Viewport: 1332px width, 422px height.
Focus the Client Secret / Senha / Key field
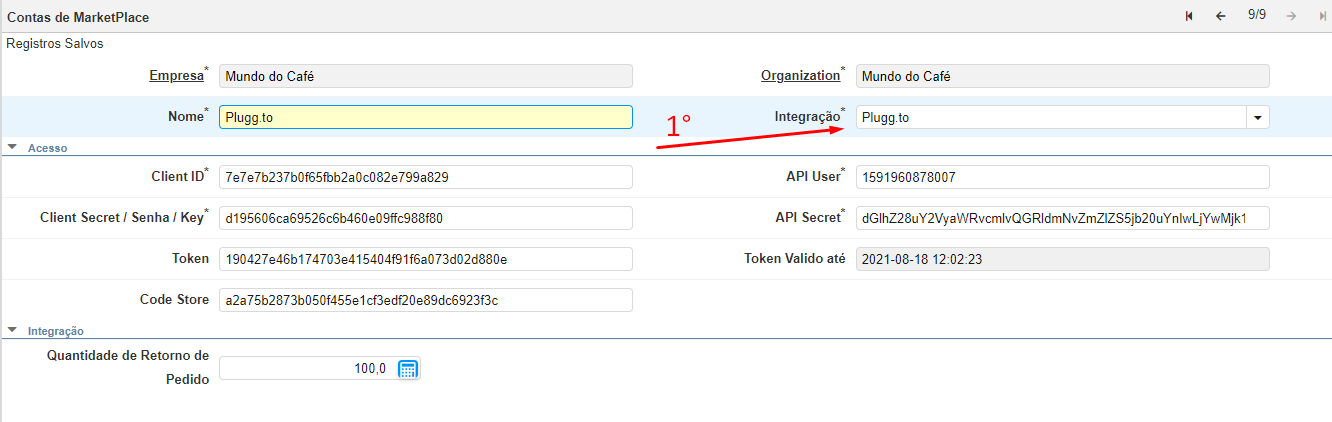(x=425, y=218)
